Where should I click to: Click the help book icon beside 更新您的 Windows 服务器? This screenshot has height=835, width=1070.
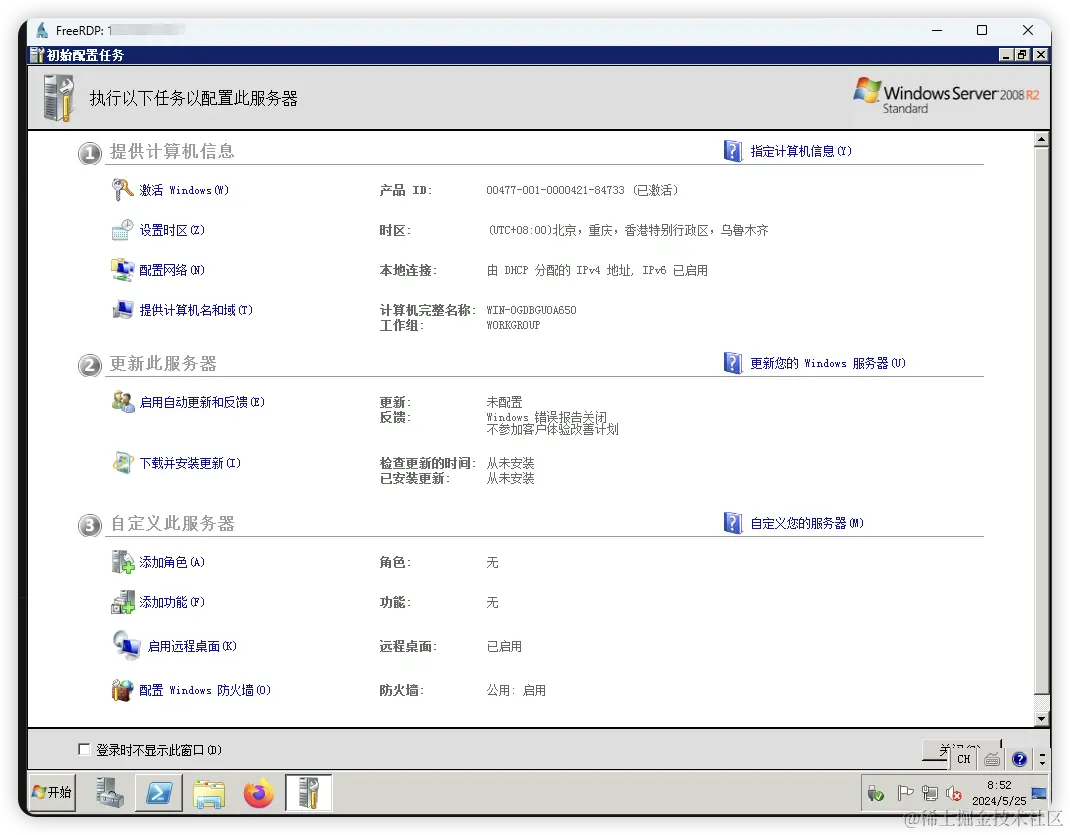733,363
